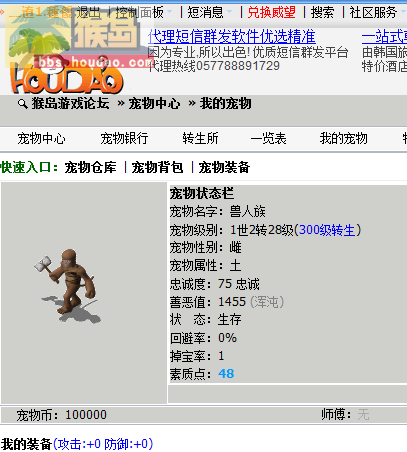407x452 pixels.
Task: Click the red 兑换威望 link
Action: tap(272, 13)
